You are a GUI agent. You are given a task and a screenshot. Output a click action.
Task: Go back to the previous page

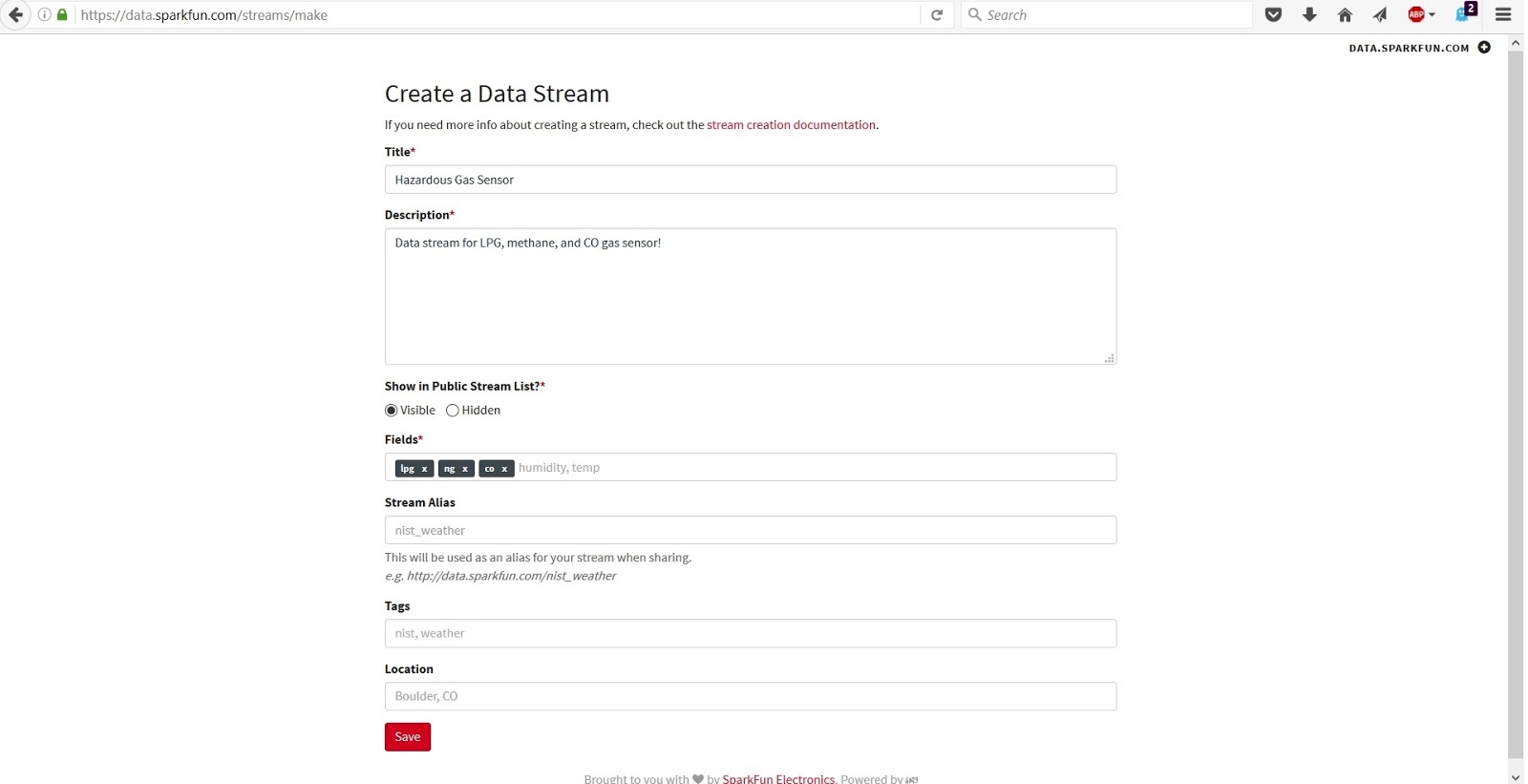16,14
